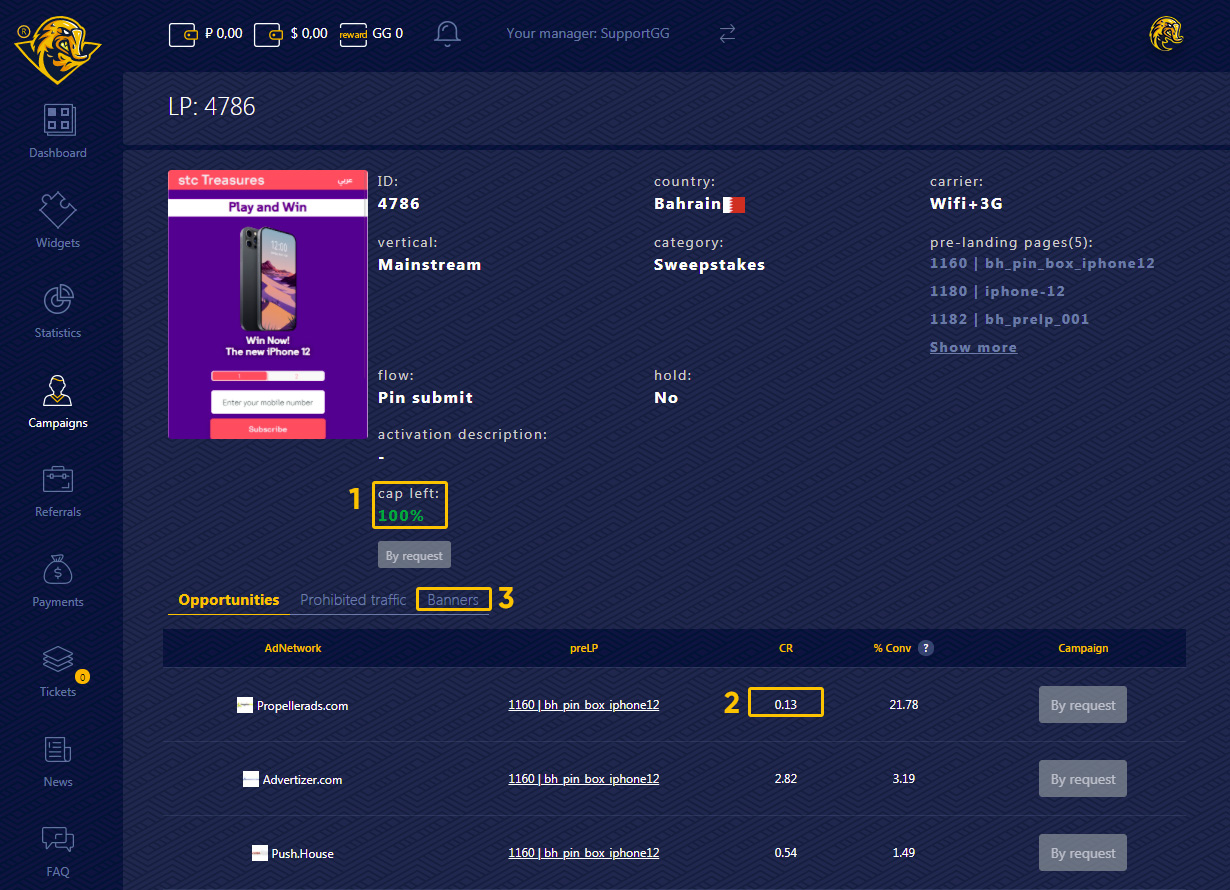
Task: Open pre-landing page 1160 bh_pin_box_iphone12 in details
Action: [x=1042, y=263]
